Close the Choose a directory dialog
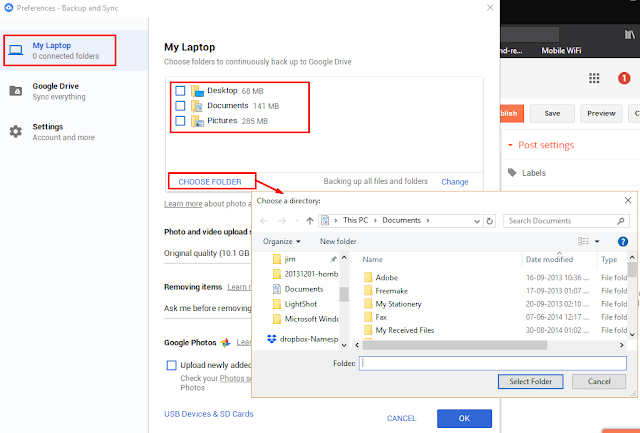640x433 pixels. [x=628, y=200]
